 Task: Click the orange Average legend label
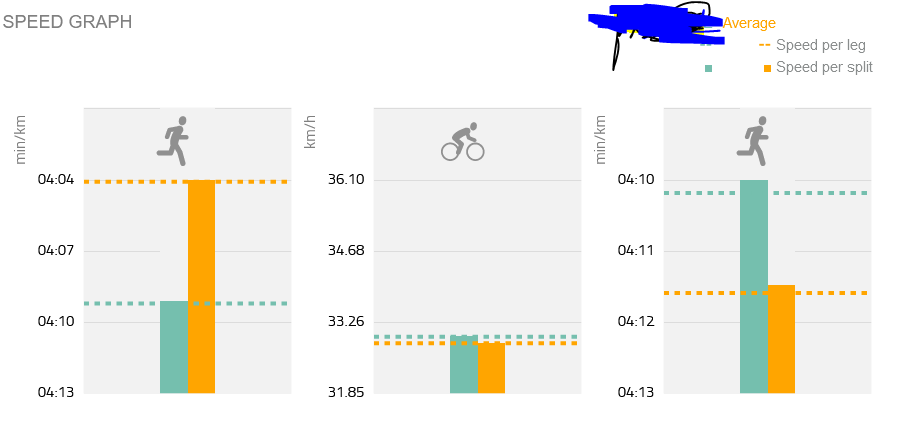749,23
